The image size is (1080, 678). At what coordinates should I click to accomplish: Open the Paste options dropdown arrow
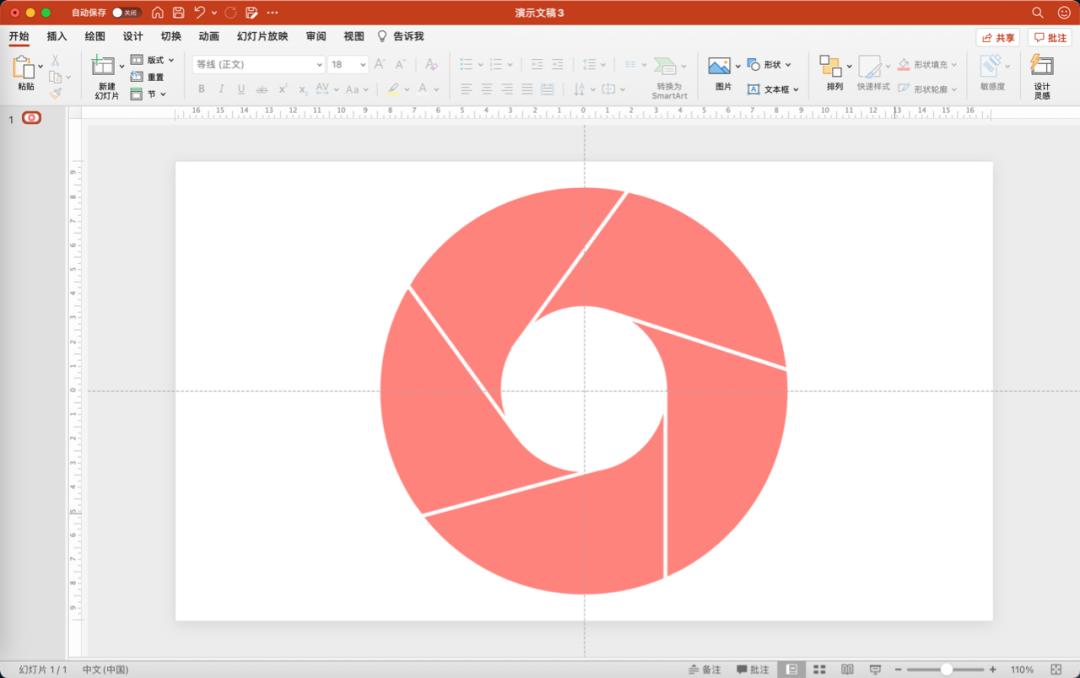click(x=41, y=66)
